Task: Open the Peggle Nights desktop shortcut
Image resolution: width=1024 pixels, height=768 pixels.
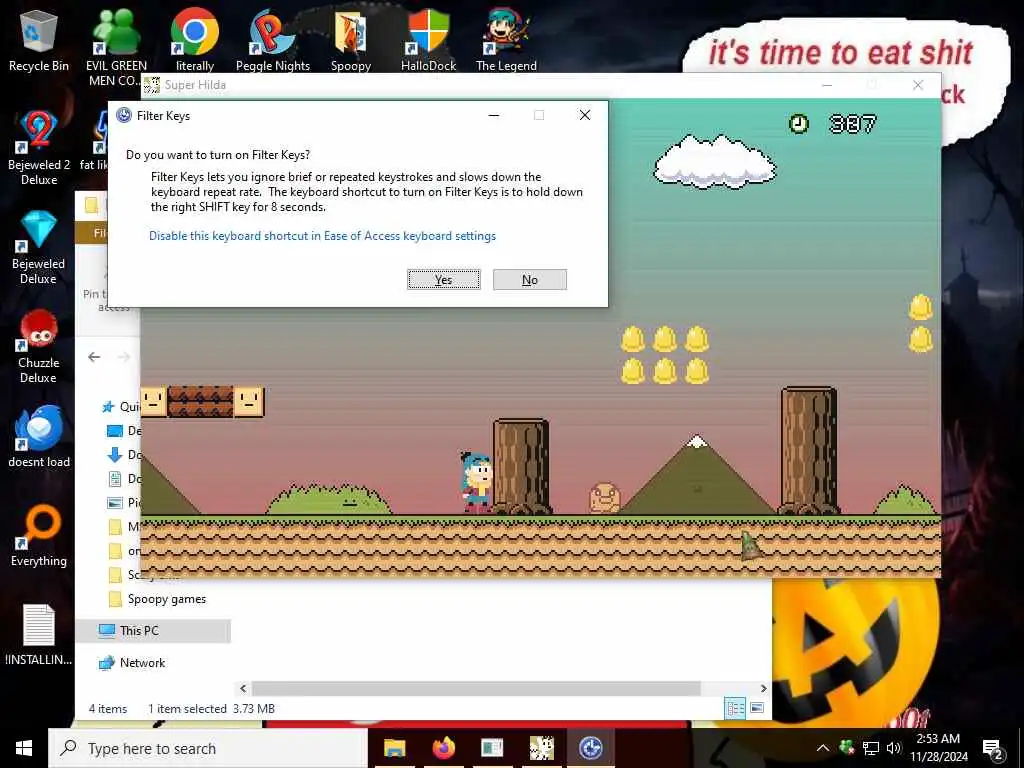Action: pyautogui.click(x=272, y=40)
